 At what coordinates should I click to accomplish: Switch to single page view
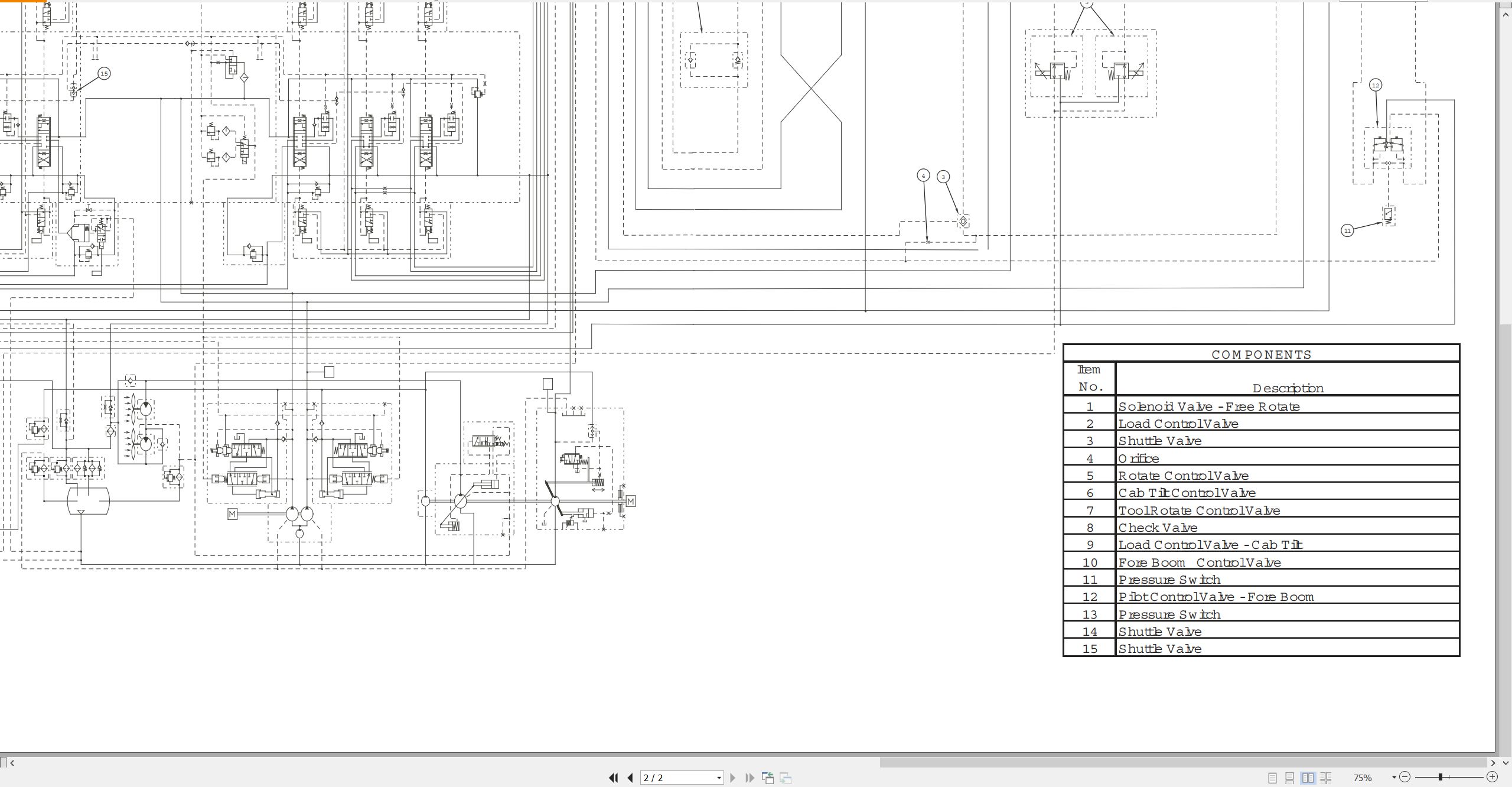pyautogui.click(x=1273, y=778)
